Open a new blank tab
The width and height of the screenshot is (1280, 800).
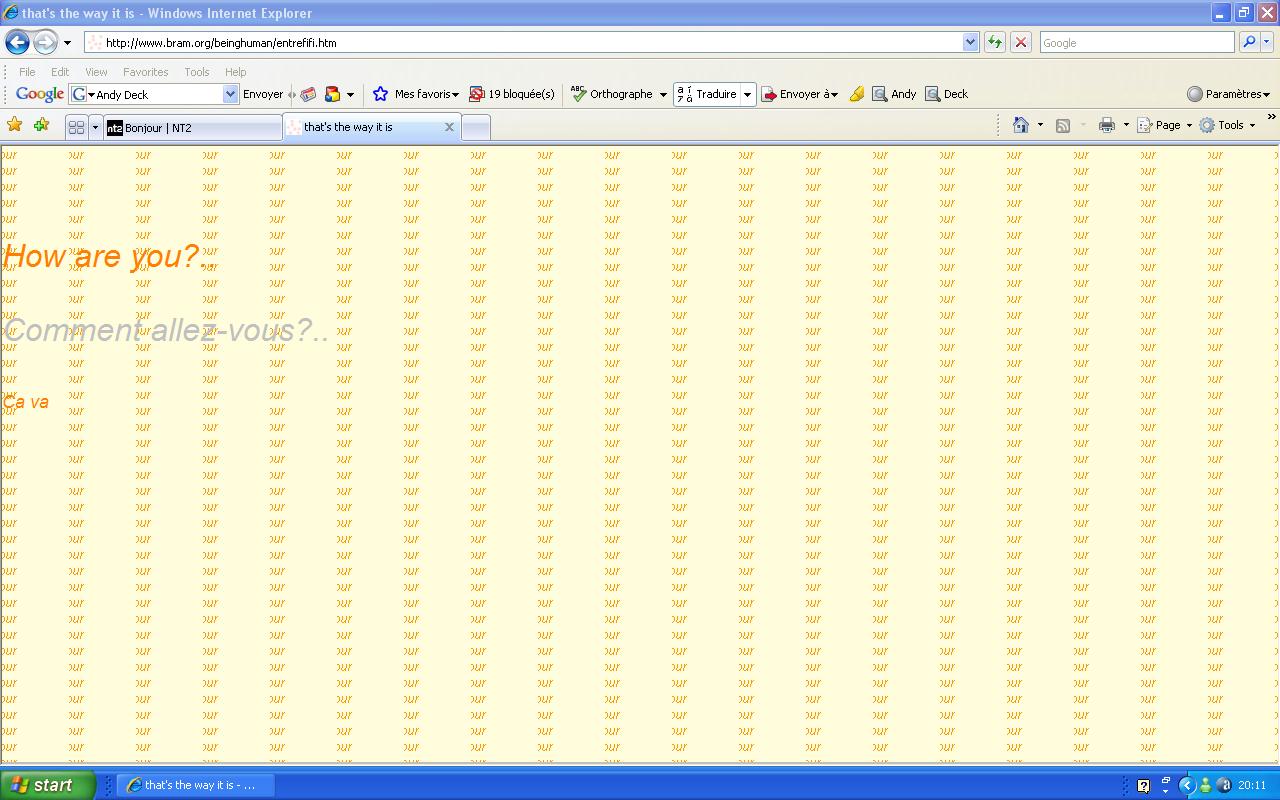476,127
